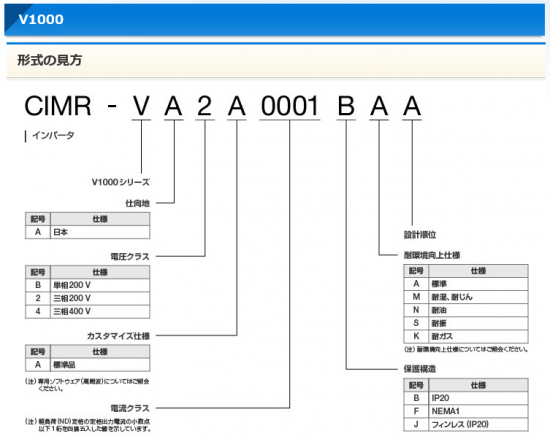
Task: Click the 保護構造 label
Action: (x=420, y=369)
